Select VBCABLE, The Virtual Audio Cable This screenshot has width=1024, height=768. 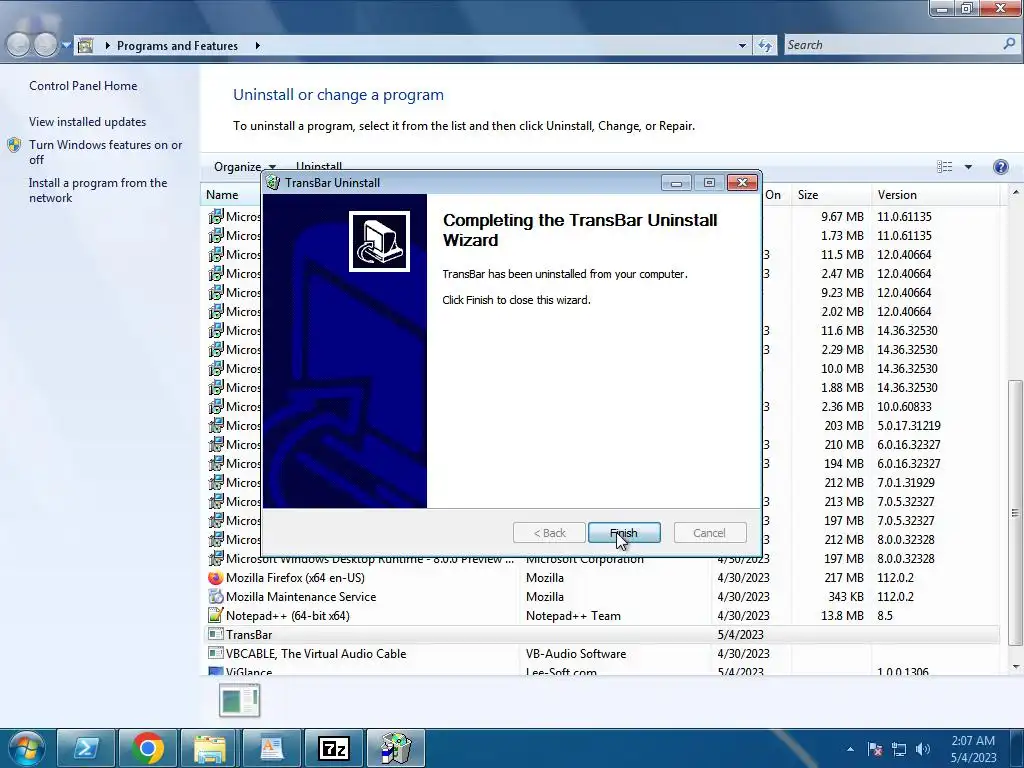(x=316, y=653)
